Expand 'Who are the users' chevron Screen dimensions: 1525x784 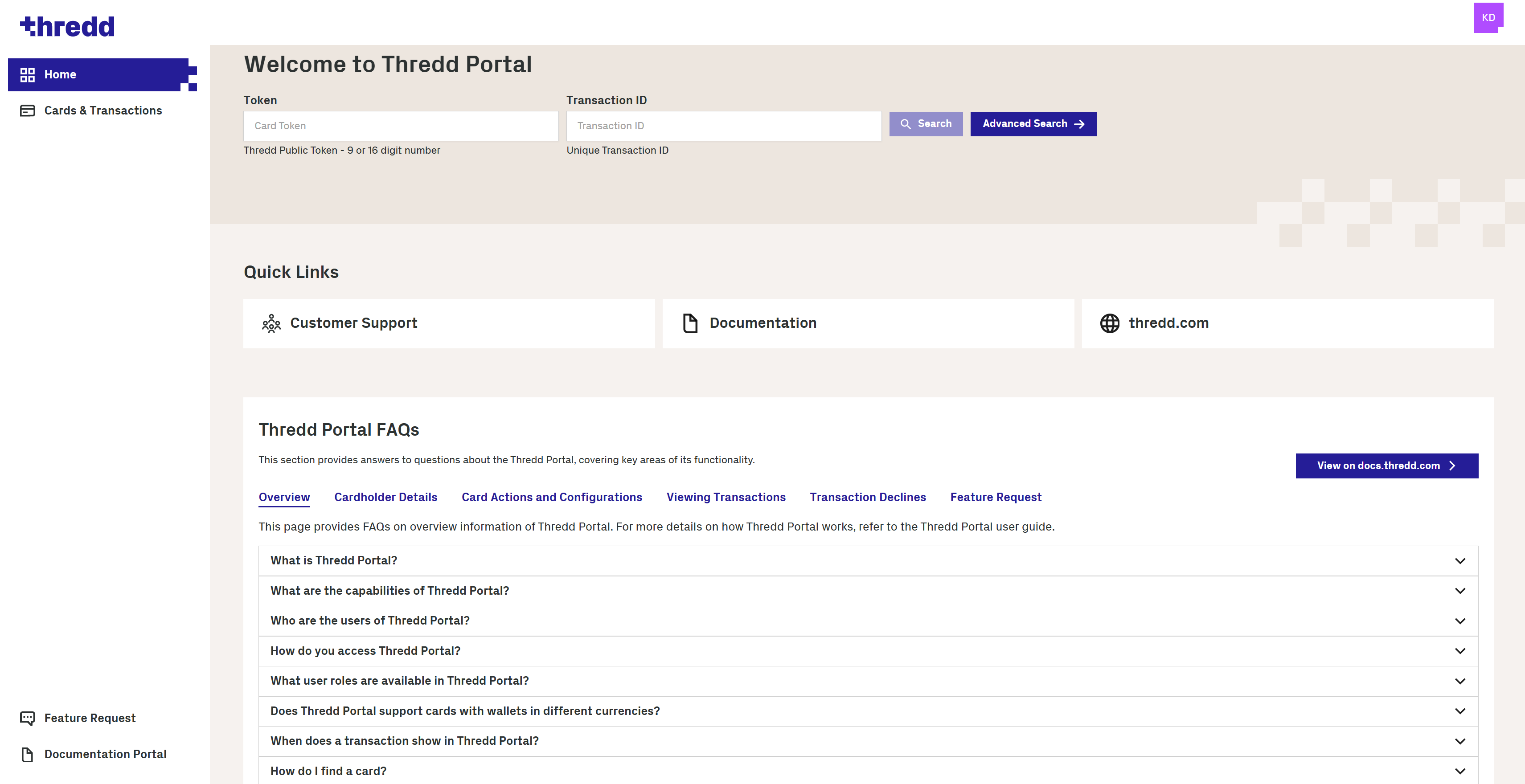[x=1460, y=621]
